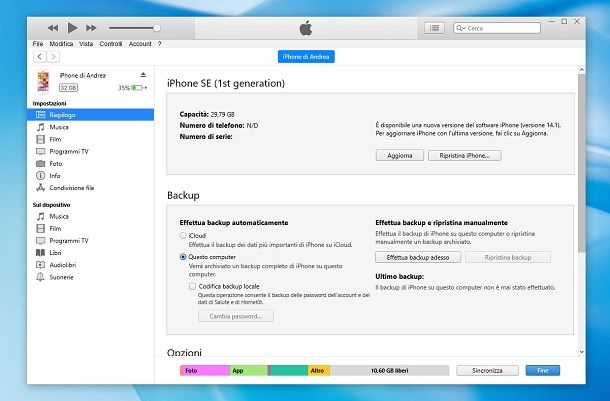Adjust the volume slider knob
Screen dimensions: 610x401
tap(157, 28)
